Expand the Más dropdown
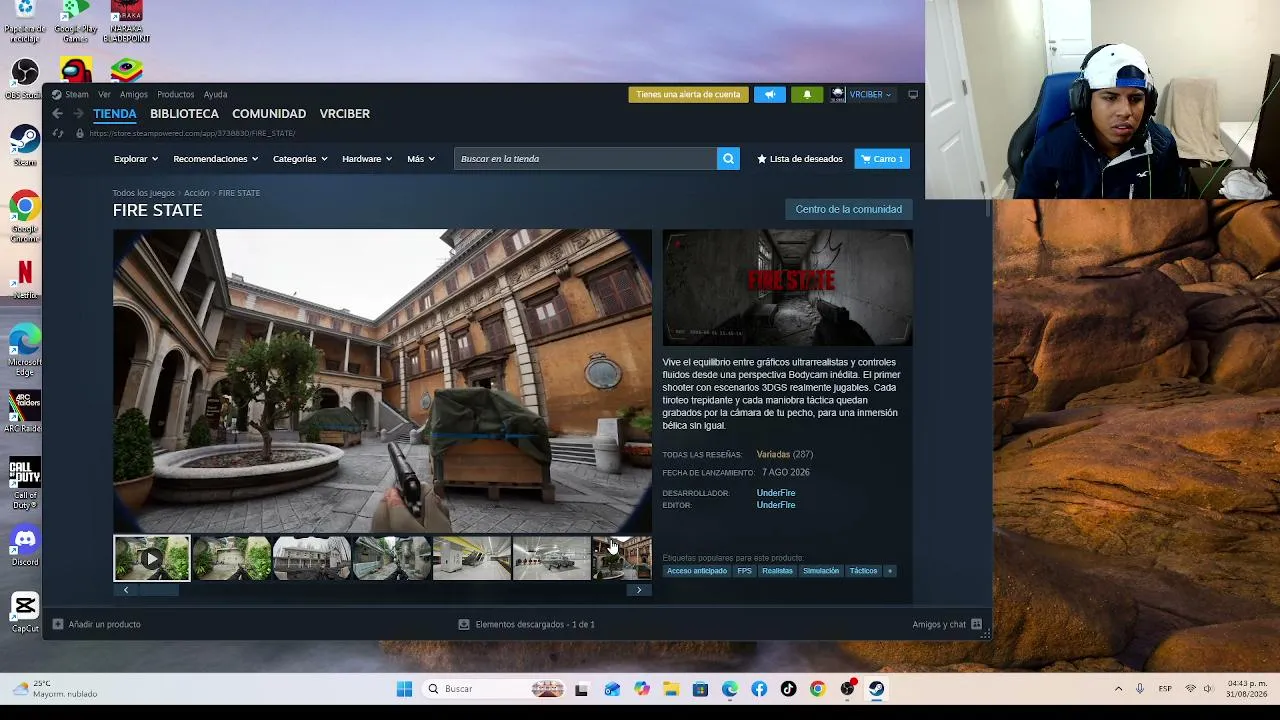This screenshot has height=720, width=1280. [x=421, y=159]
